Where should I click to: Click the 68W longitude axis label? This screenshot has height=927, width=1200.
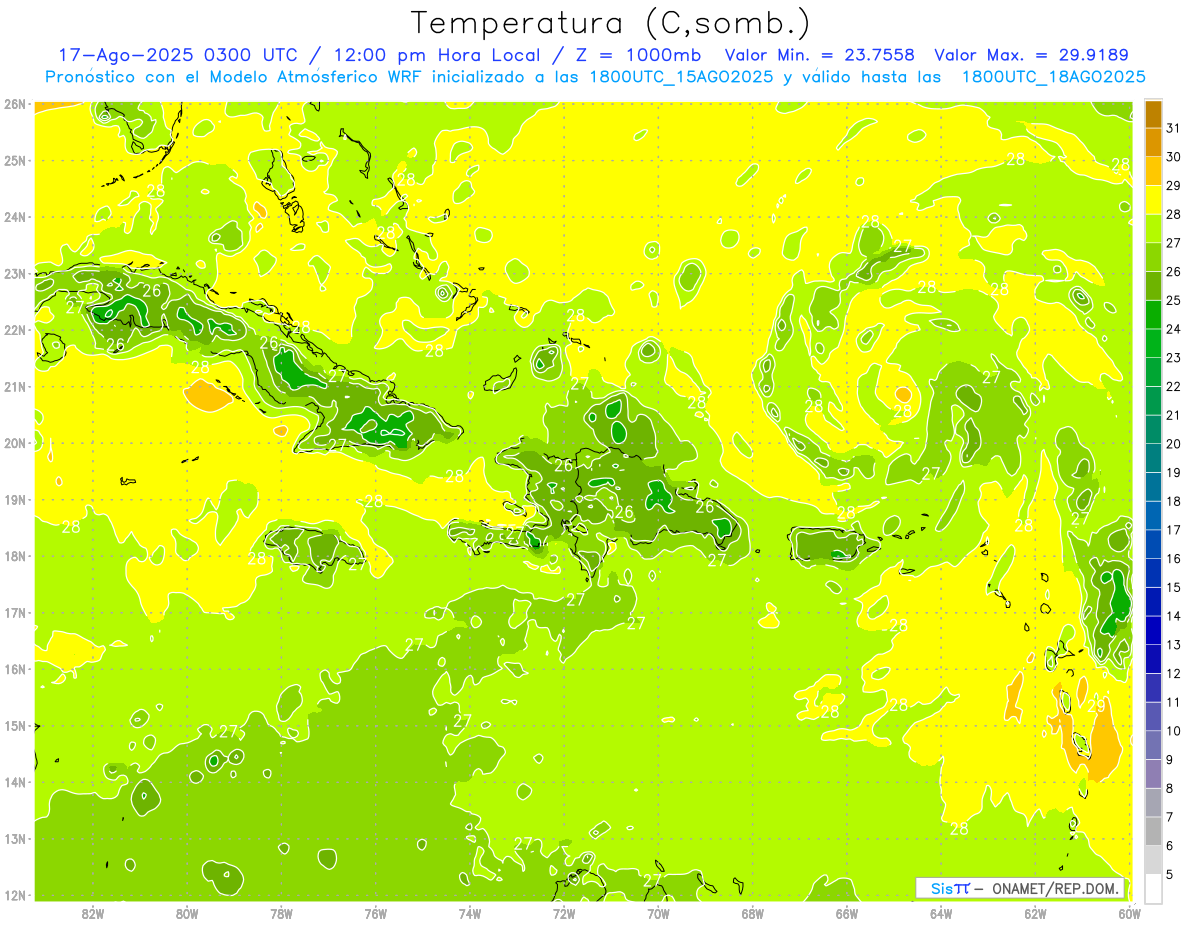(752, 914)
